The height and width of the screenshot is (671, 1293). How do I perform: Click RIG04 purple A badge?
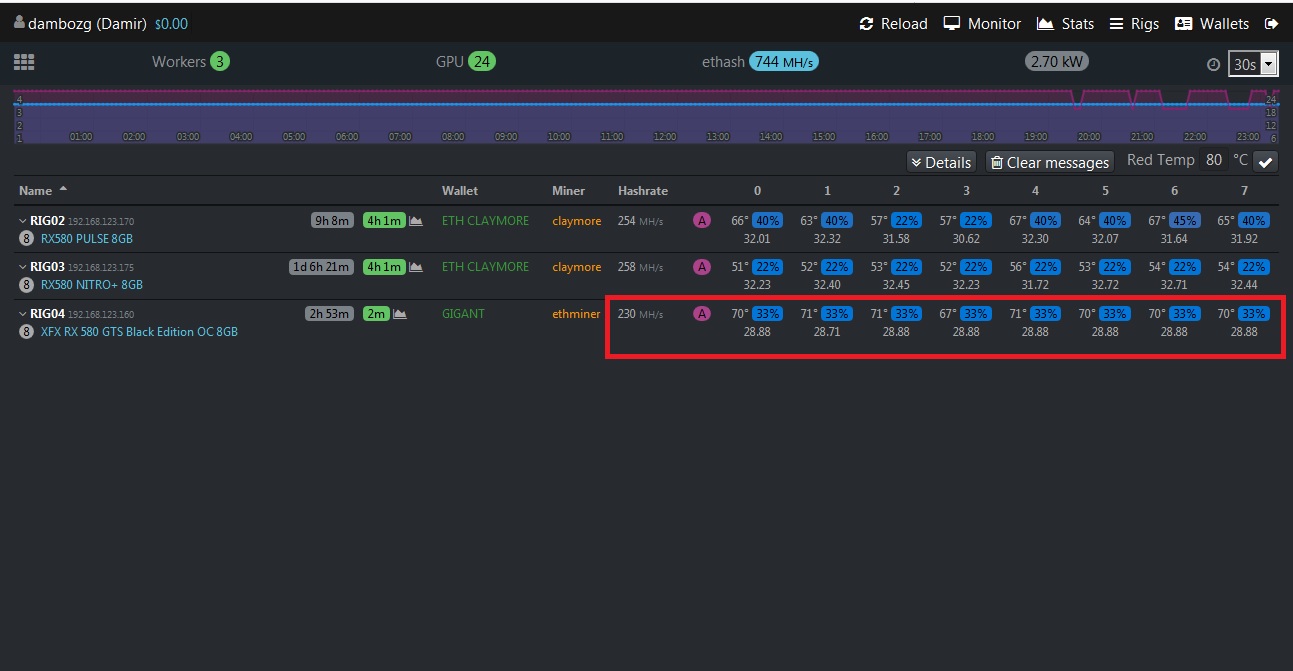pyautogui.click(x=702, y=314)
